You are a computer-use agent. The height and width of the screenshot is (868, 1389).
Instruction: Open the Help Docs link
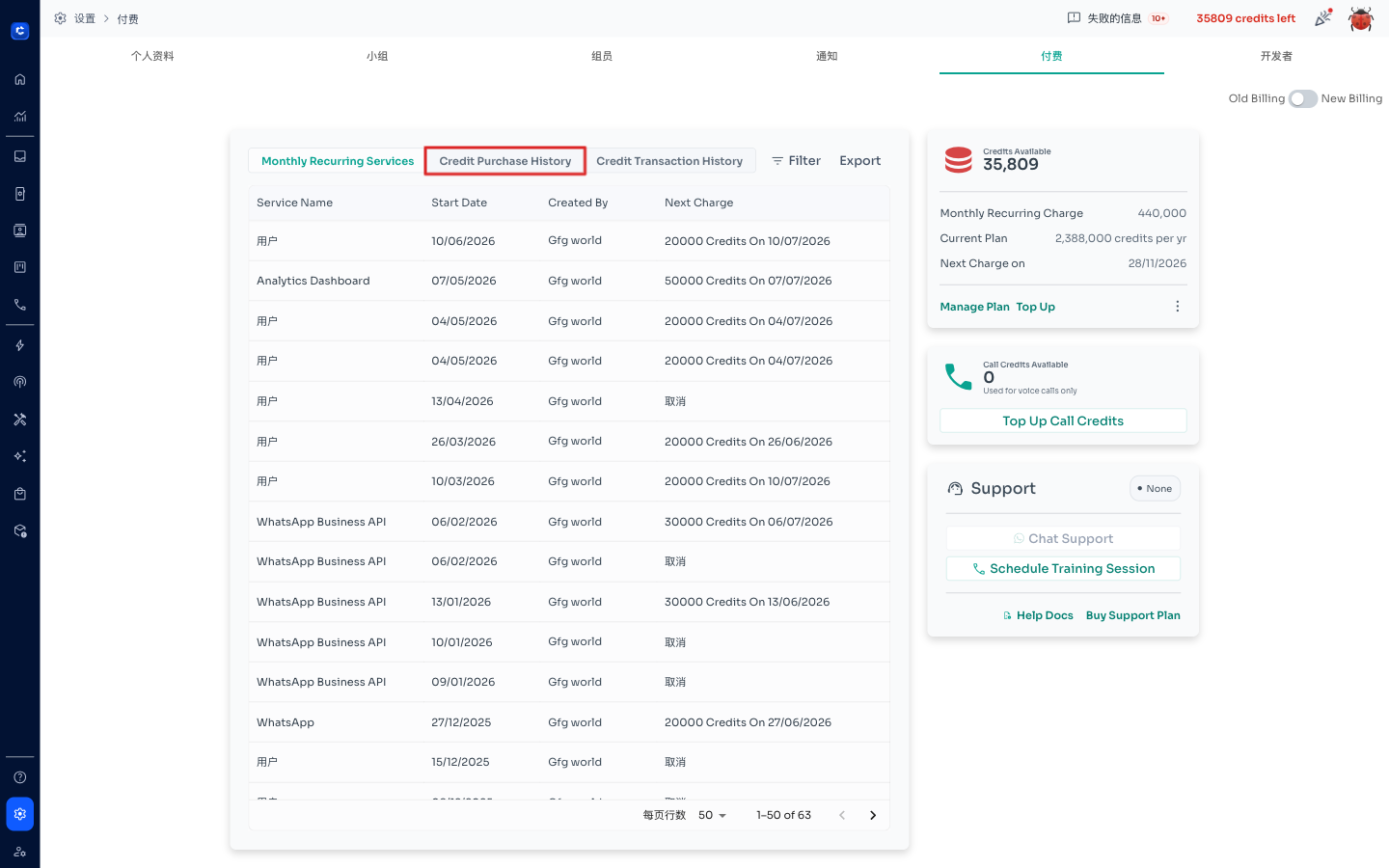point(1038,615)
